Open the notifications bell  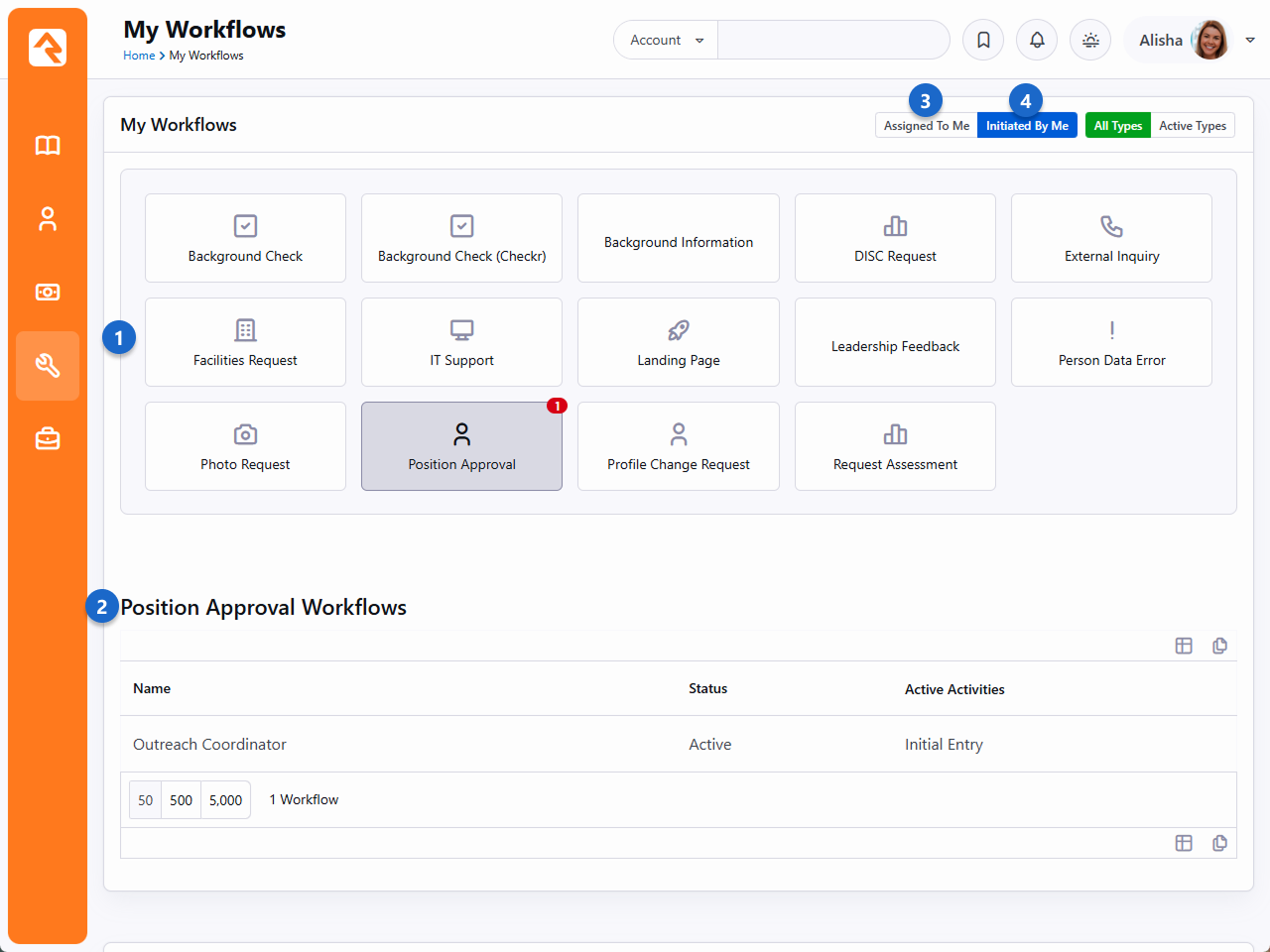click(1037, 41)
